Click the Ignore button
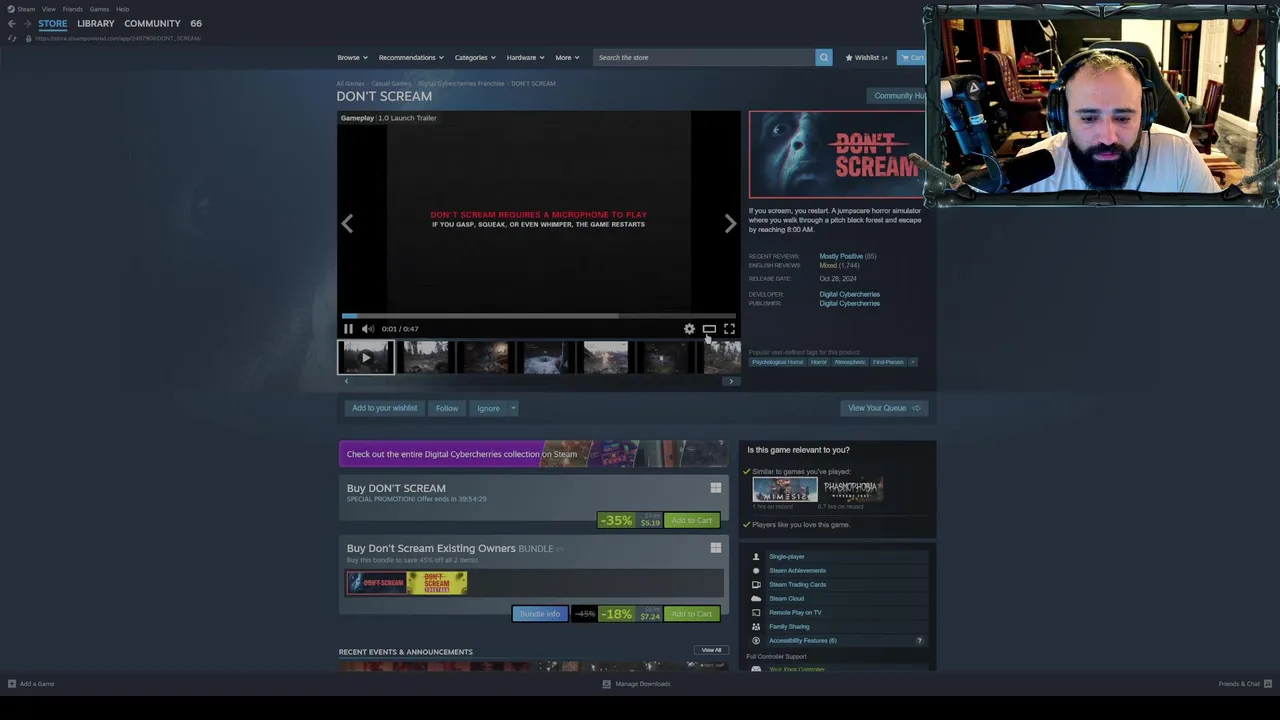 click(488, 408)
